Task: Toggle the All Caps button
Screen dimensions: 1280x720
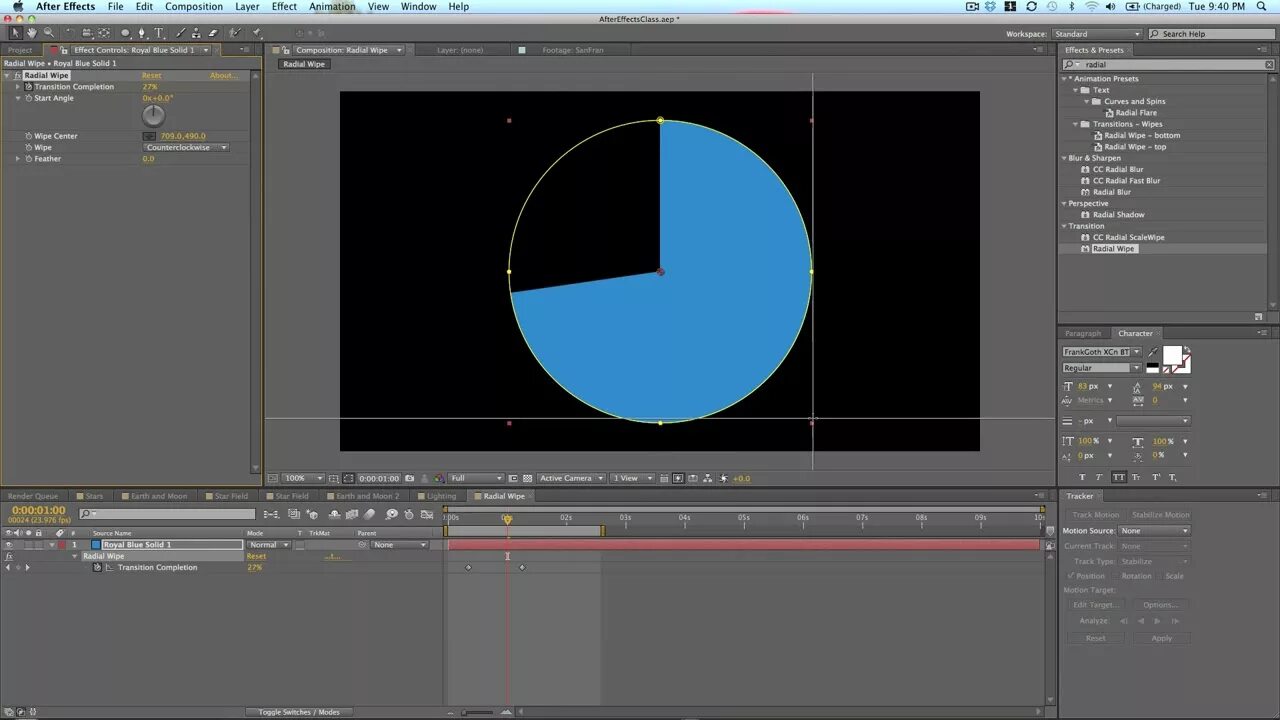Action: 1118,478
